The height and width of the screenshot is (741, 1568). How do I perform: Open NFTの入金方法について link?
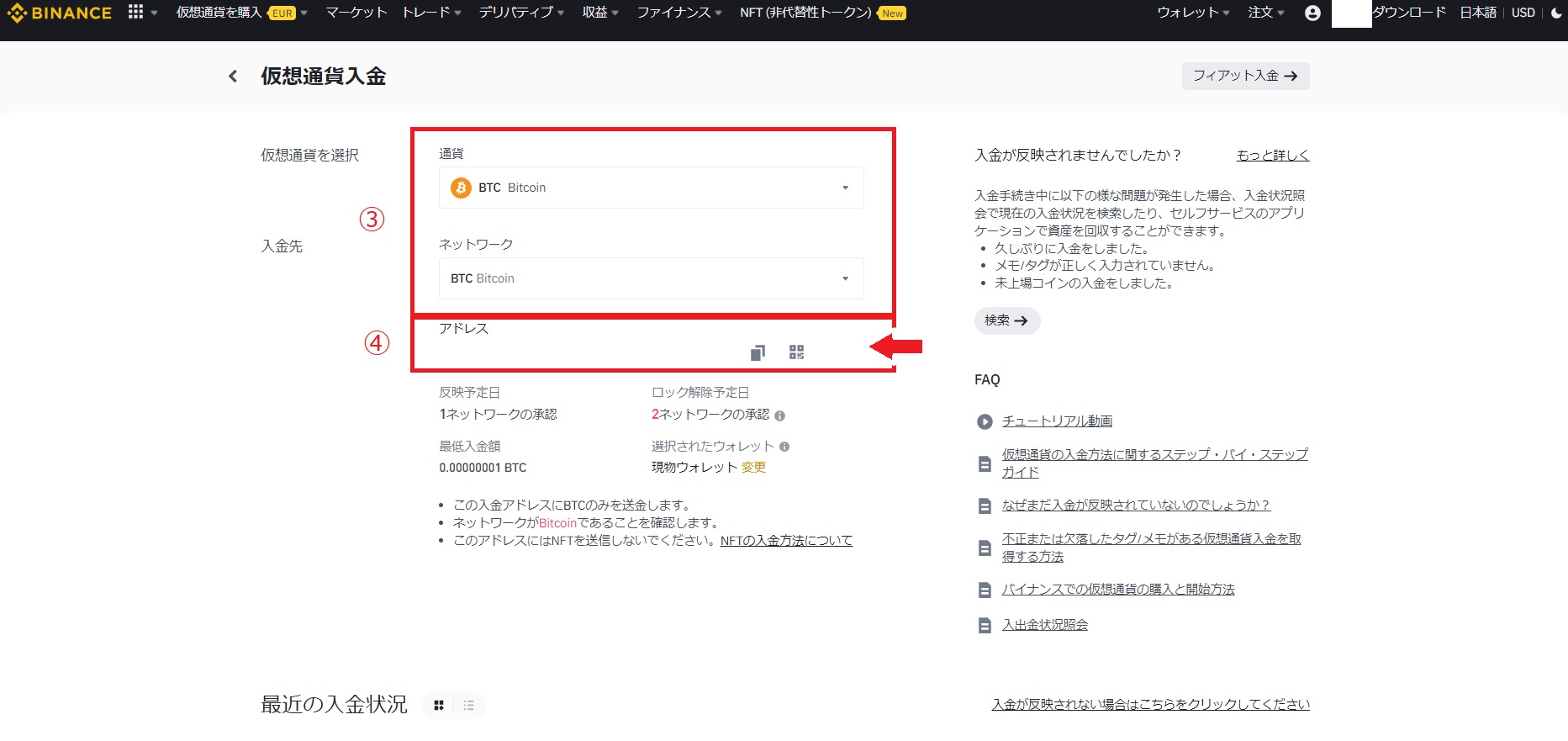pyautogui.click(x=786, y=541)
